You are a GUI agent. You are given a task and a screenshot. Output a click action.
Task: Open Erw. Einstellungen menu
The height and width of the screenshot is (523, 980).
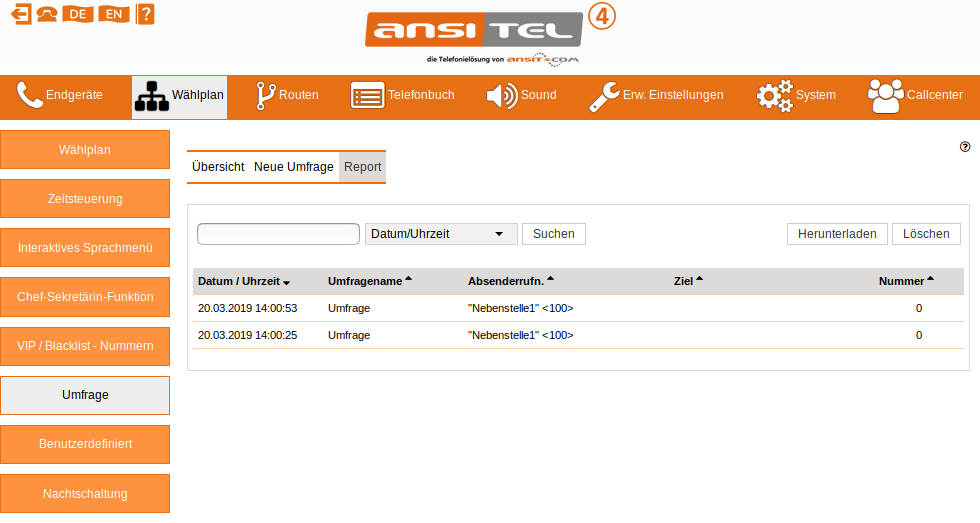click(x=656, y=96)
